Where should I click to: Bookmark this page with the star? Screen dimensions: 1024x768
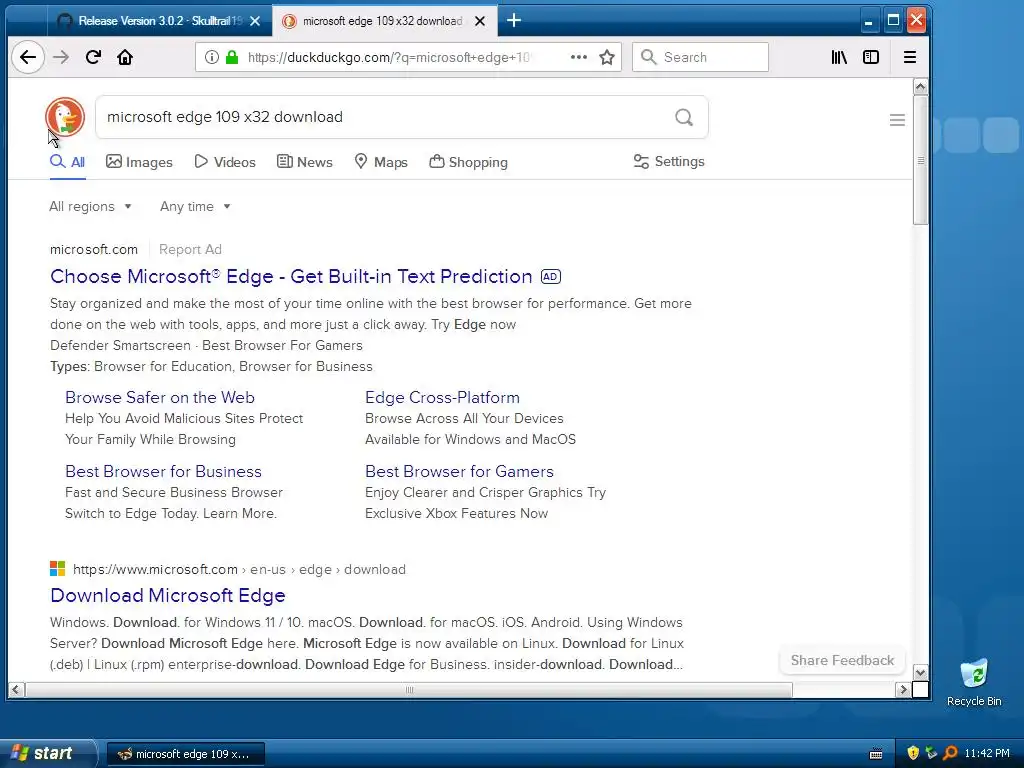click(607, 57)
